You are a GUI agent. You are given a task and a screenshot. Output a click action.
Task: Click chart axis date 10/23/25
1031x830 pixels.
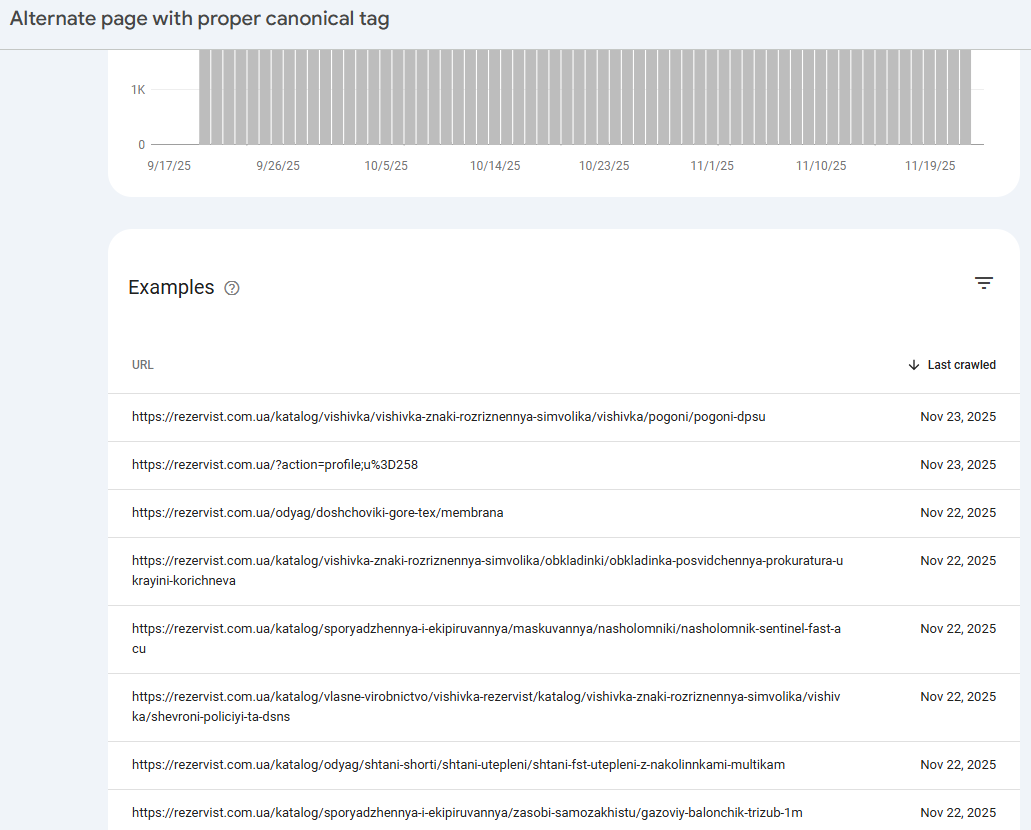604,166
